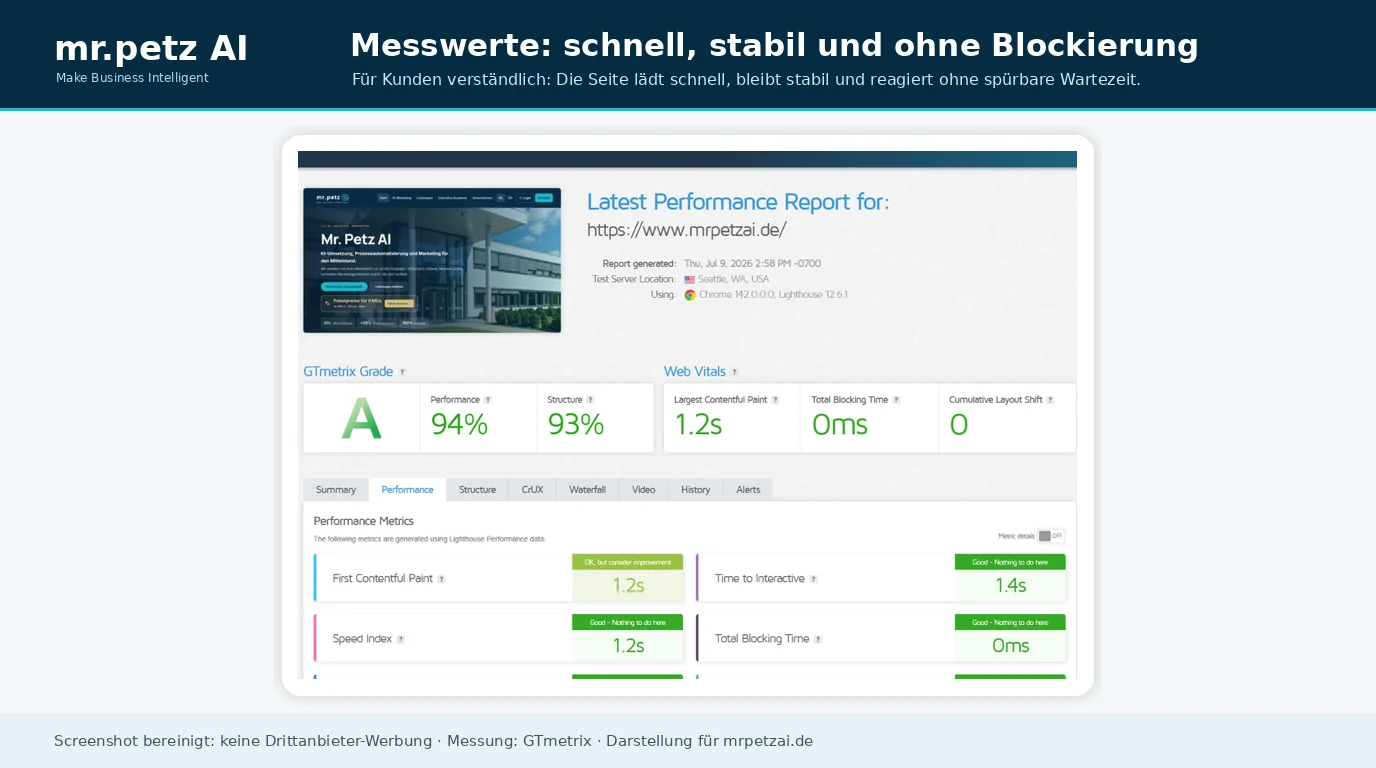Open the CrUX tab
1376x768 pixels.
pos(532,490)
